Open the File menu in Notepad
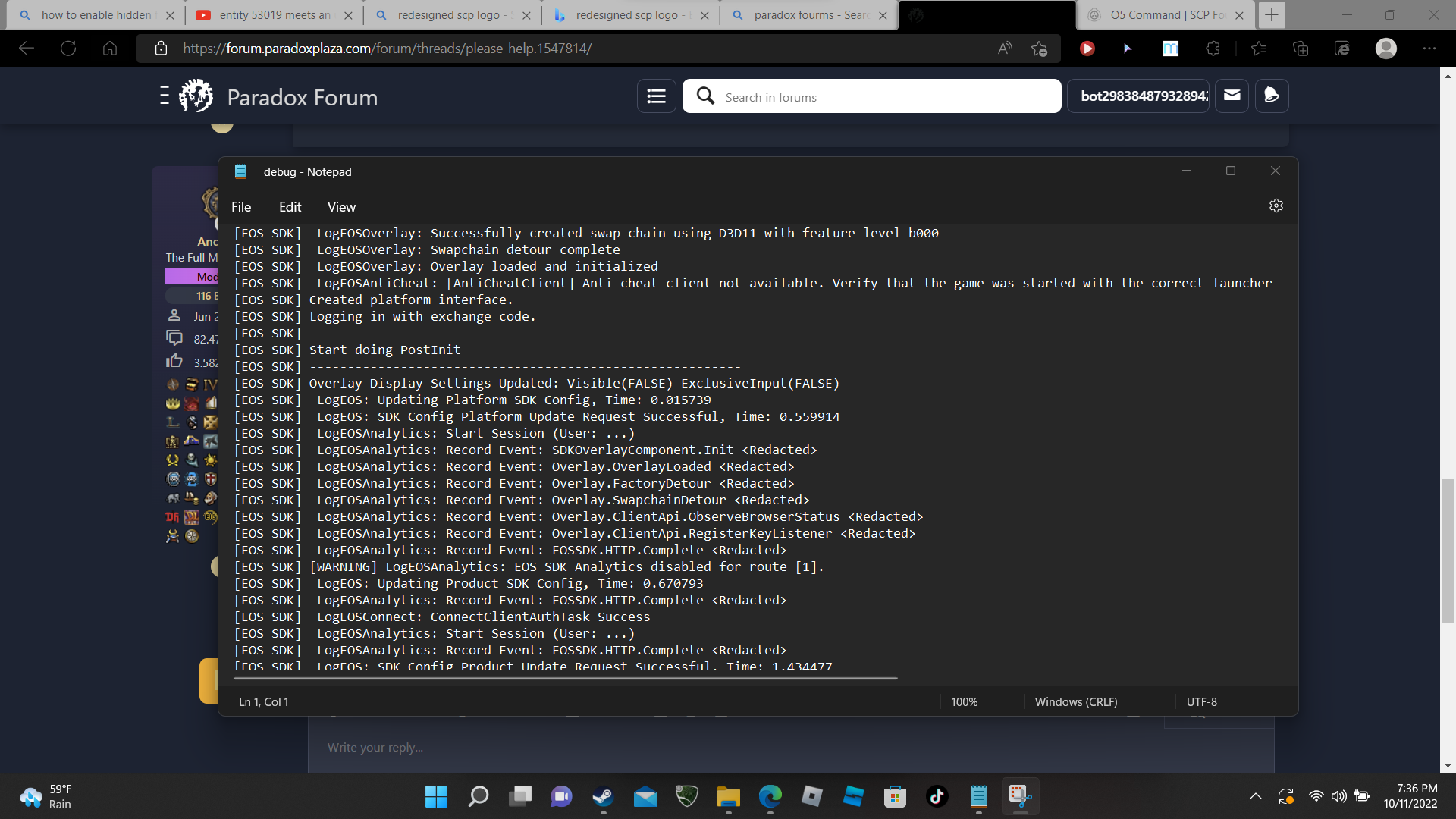 pyautogui.click(x=241, y=206)
